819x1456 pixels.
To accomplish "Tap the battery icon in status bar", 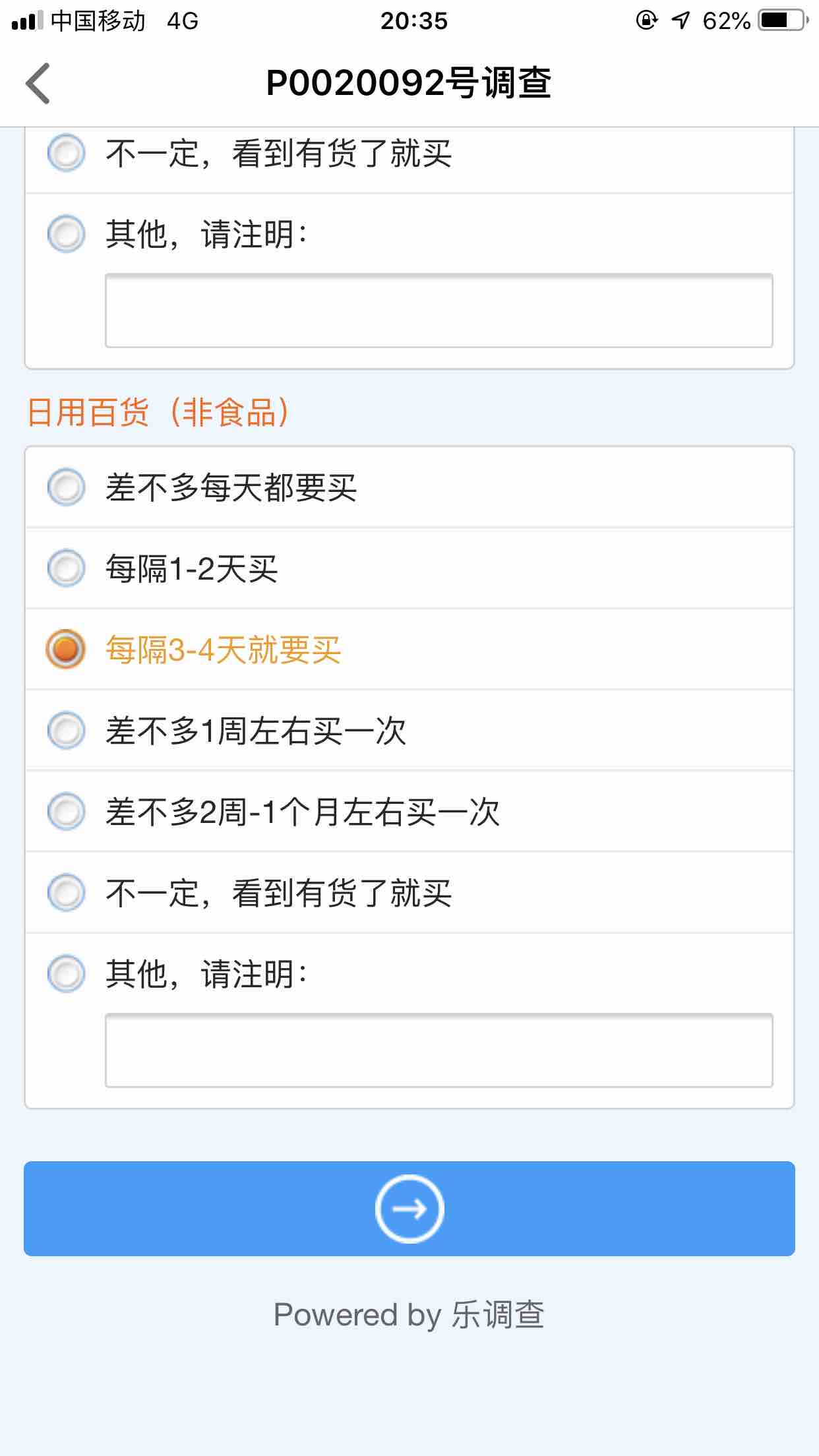I will (783, 21).
